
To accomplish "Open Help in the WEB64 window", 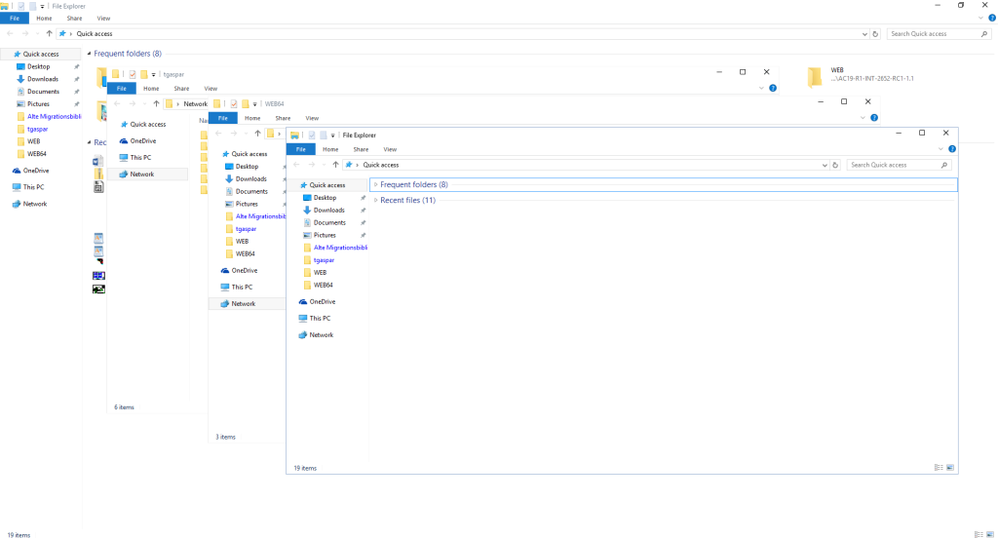I will tap(874, 118).
